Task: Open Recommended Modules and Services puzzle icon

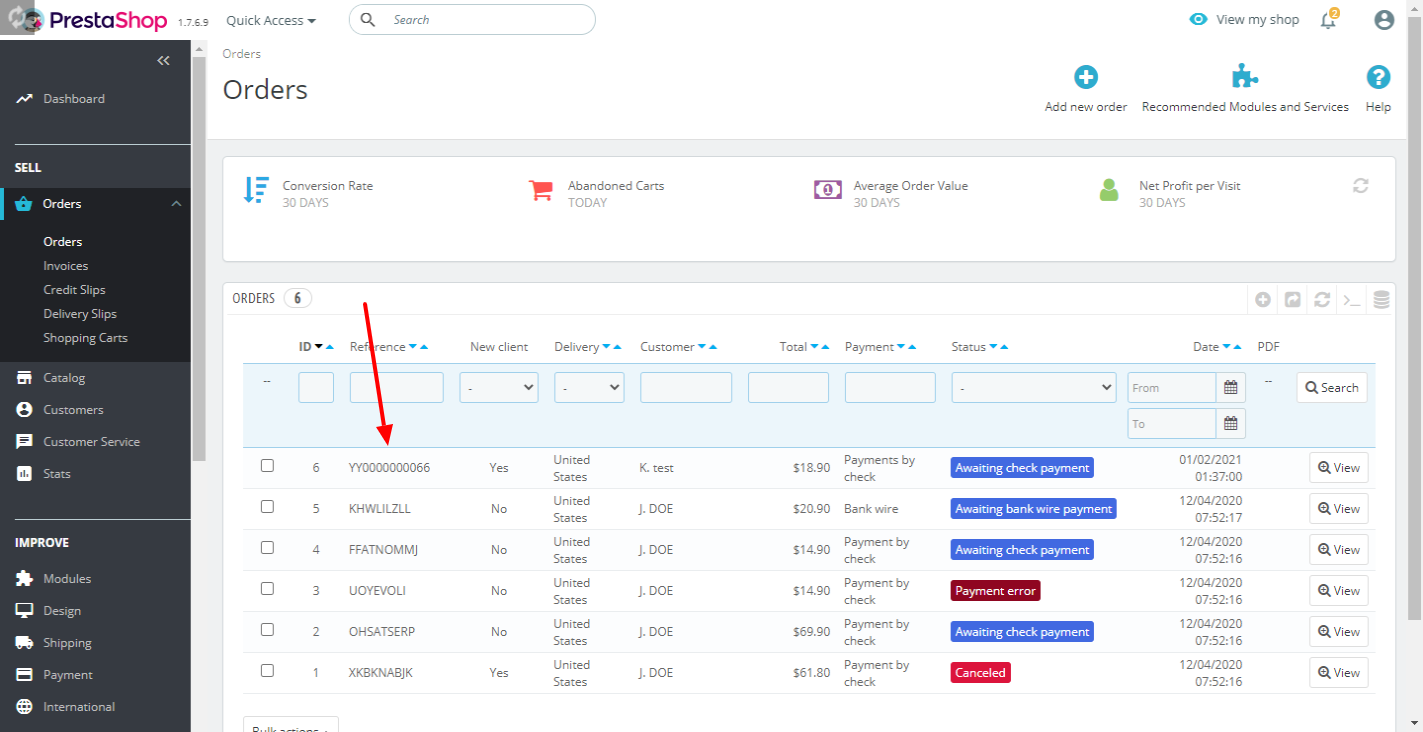Action: pyautogui.click(x=1245, y=77)
